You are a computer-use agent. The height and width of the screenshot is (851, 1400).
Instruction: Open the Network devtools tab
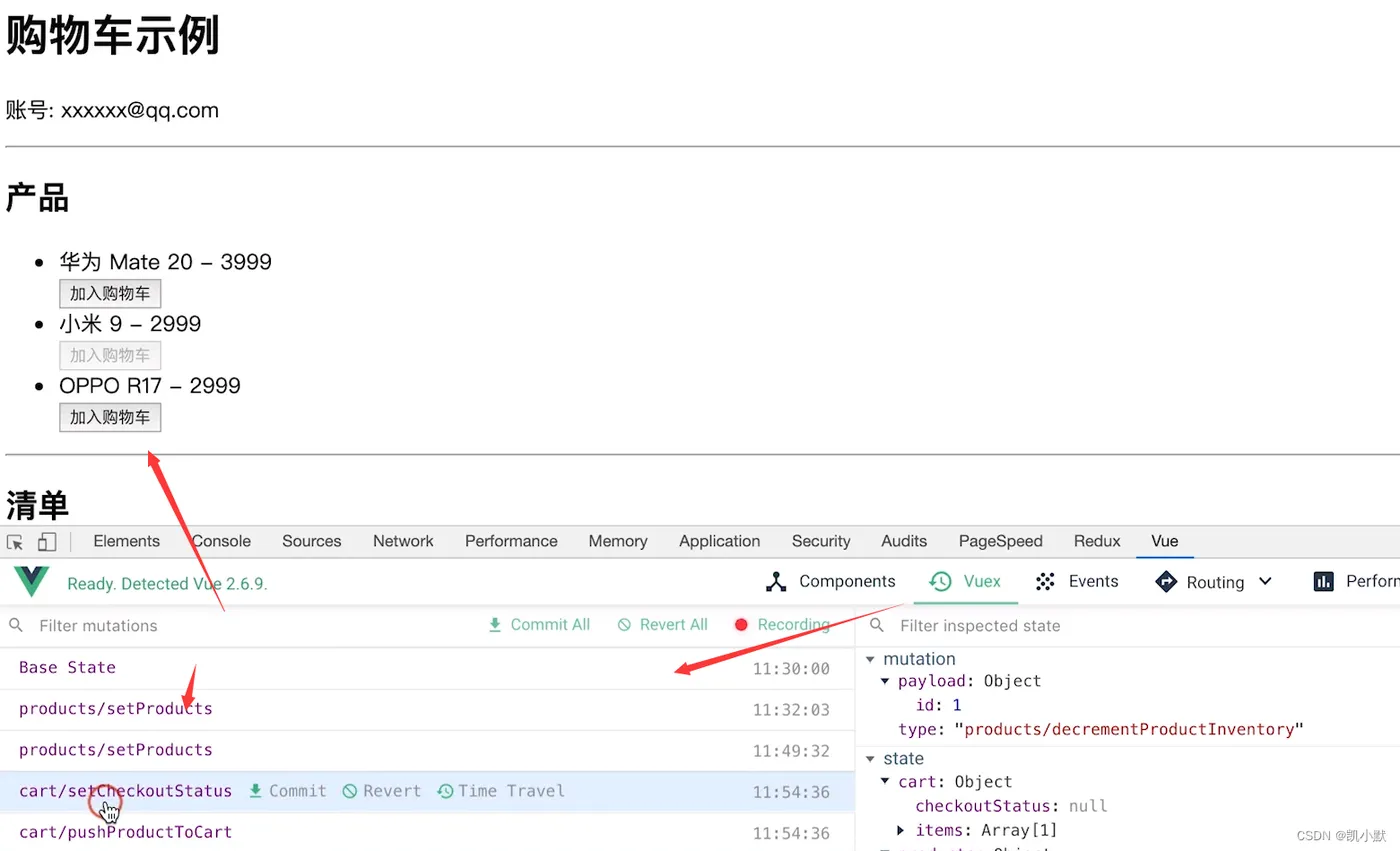click(x=403, y=541)
